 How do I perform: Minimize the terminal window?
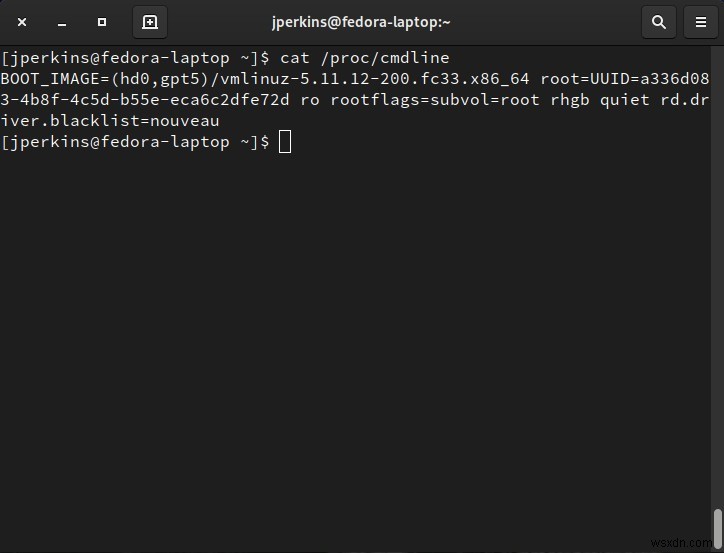point(62,21)
